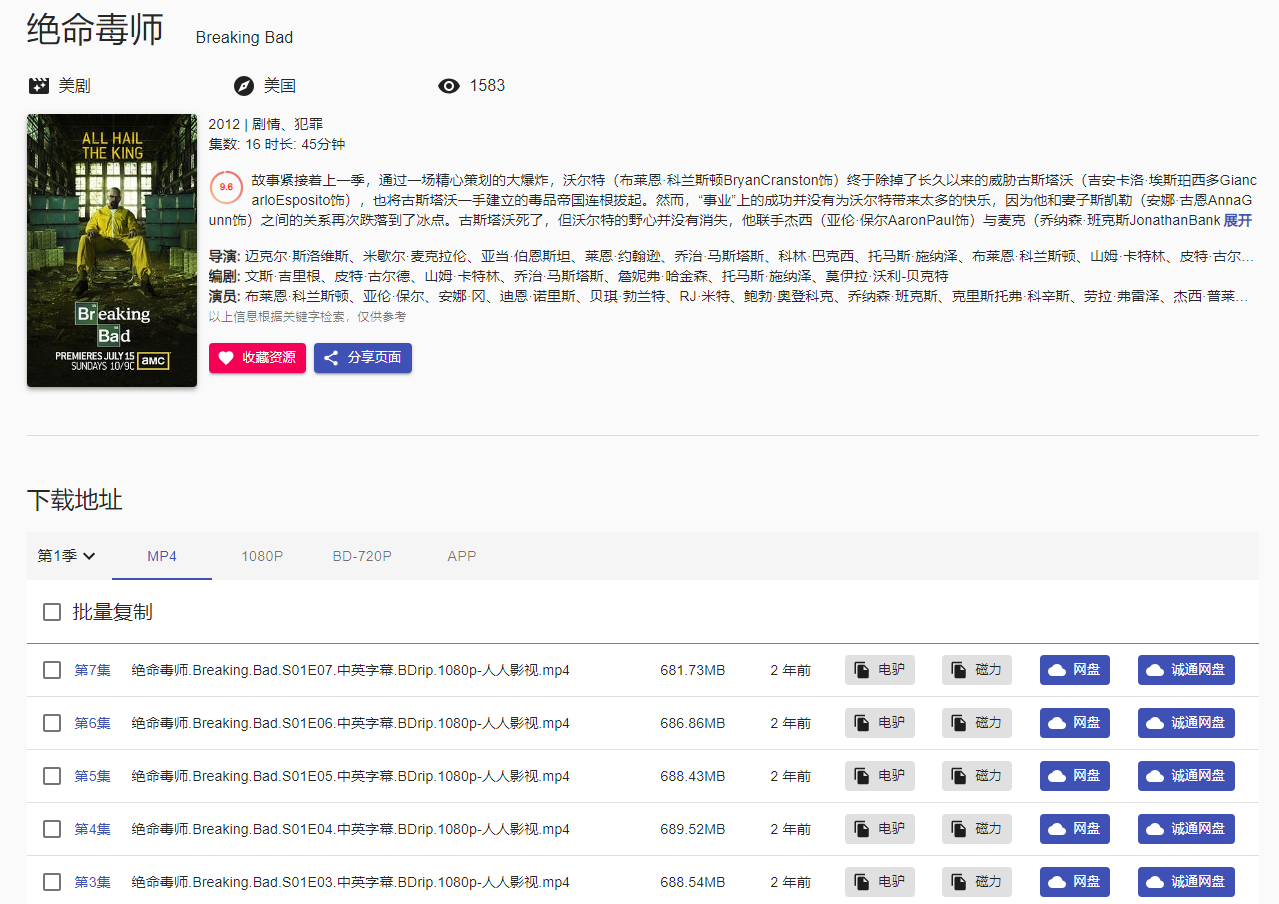Copy 电驴 link for 第6集
The width and height of the screenshot is (1279, 904).
pyautogui.click(x=880, y=723)
